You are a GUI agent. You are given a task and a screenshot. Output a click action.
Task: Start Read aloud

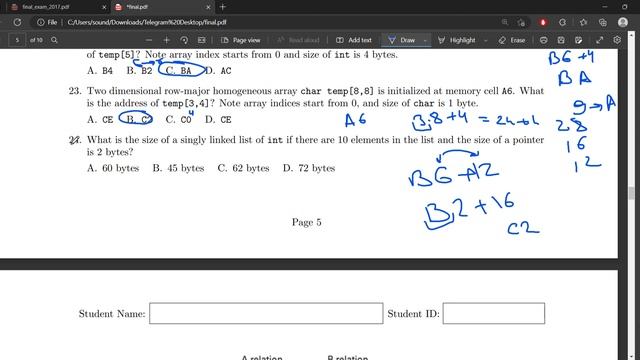298,40
